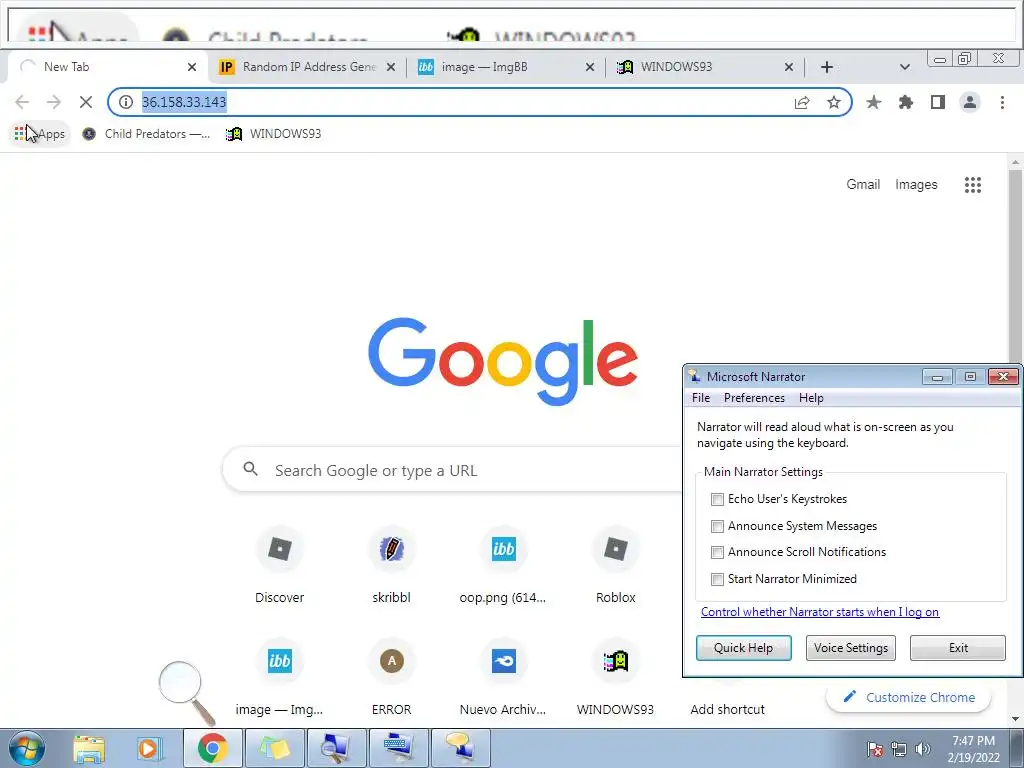The height and width of the screenshot is (768, 1024).
Task: Launch the Roblox shortcut
Action: 615,566
